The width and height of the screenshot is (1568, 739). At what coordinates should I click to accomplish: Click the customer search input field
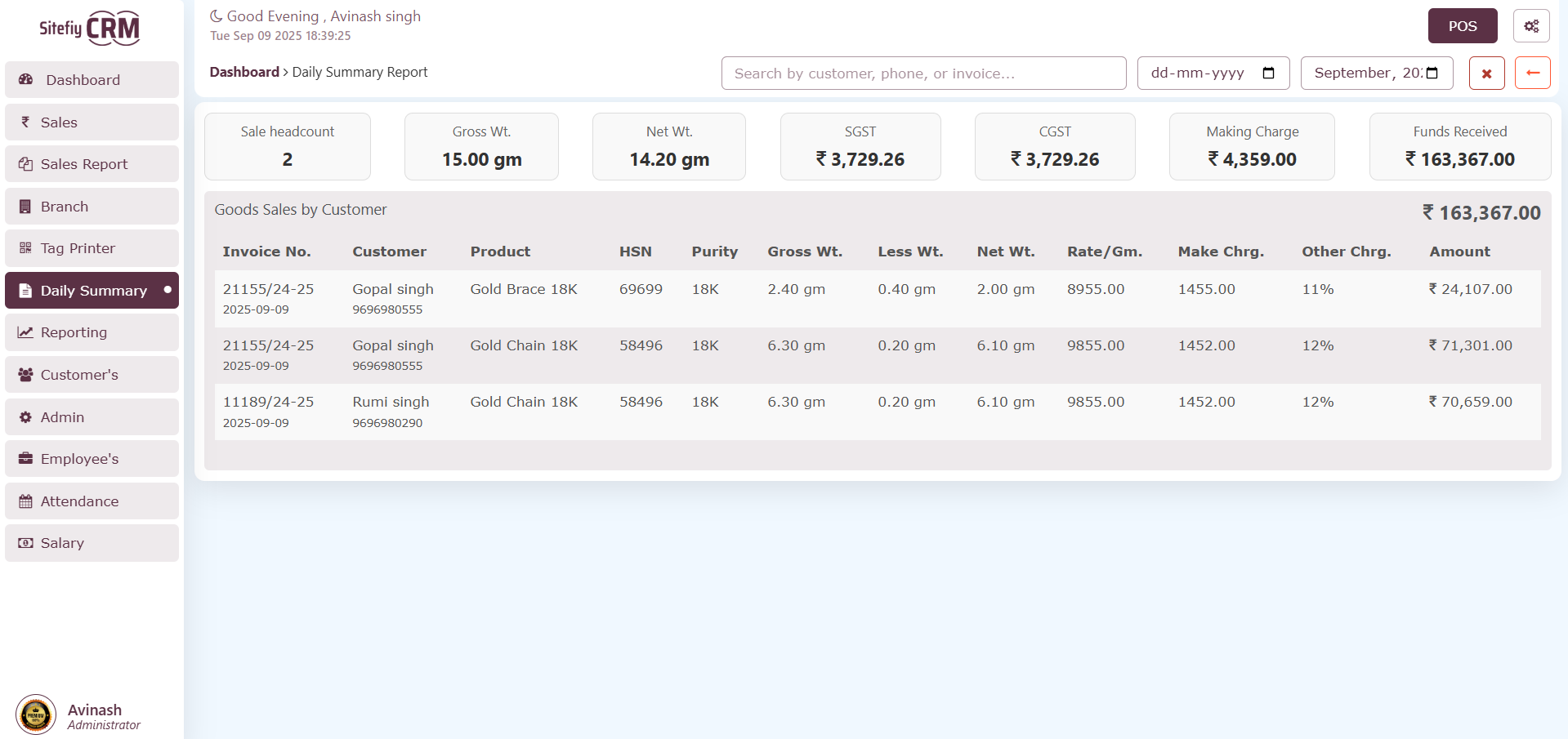point(923,73)
